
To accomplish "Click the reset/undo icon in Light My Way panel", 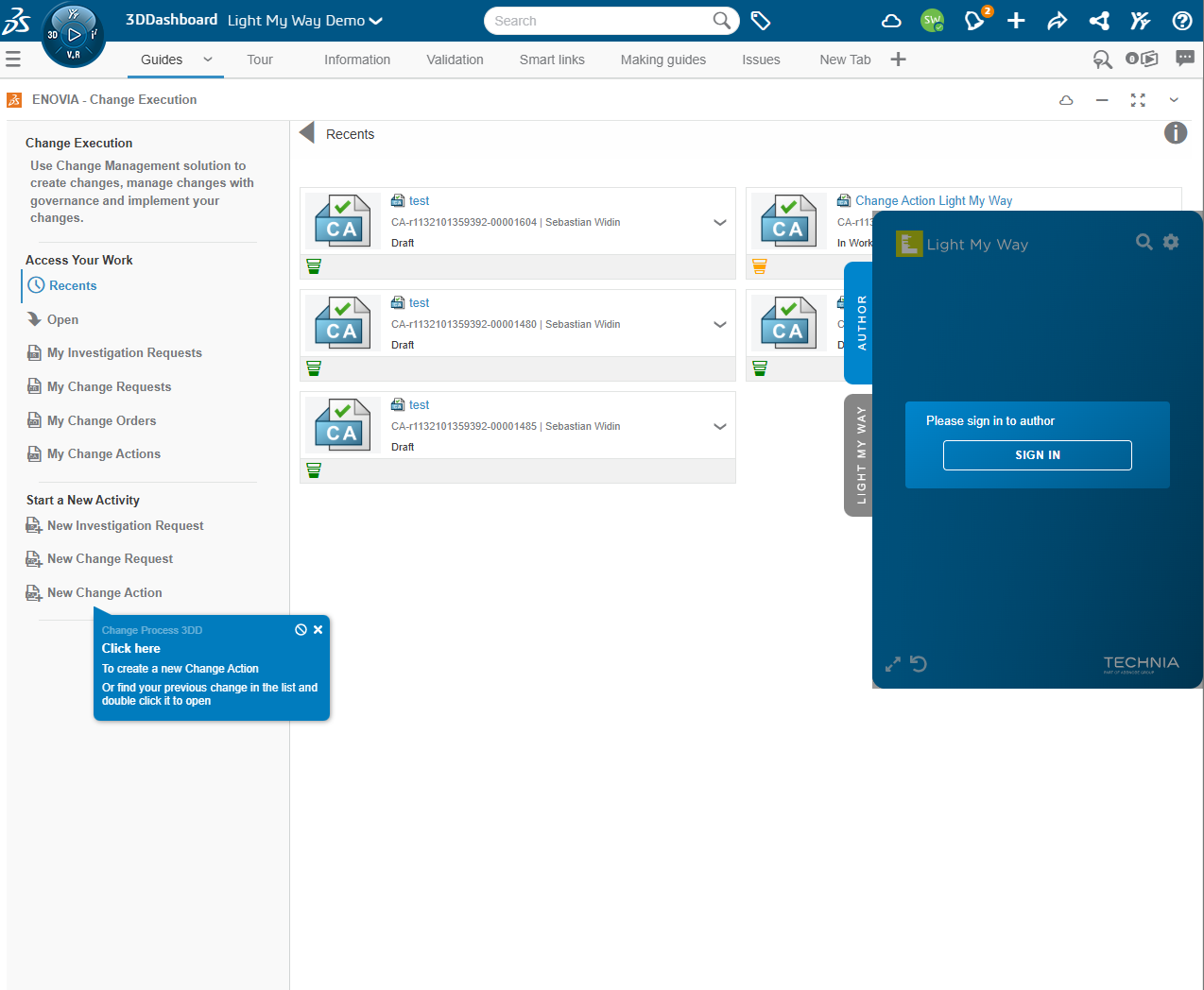I will click(918, 664).
